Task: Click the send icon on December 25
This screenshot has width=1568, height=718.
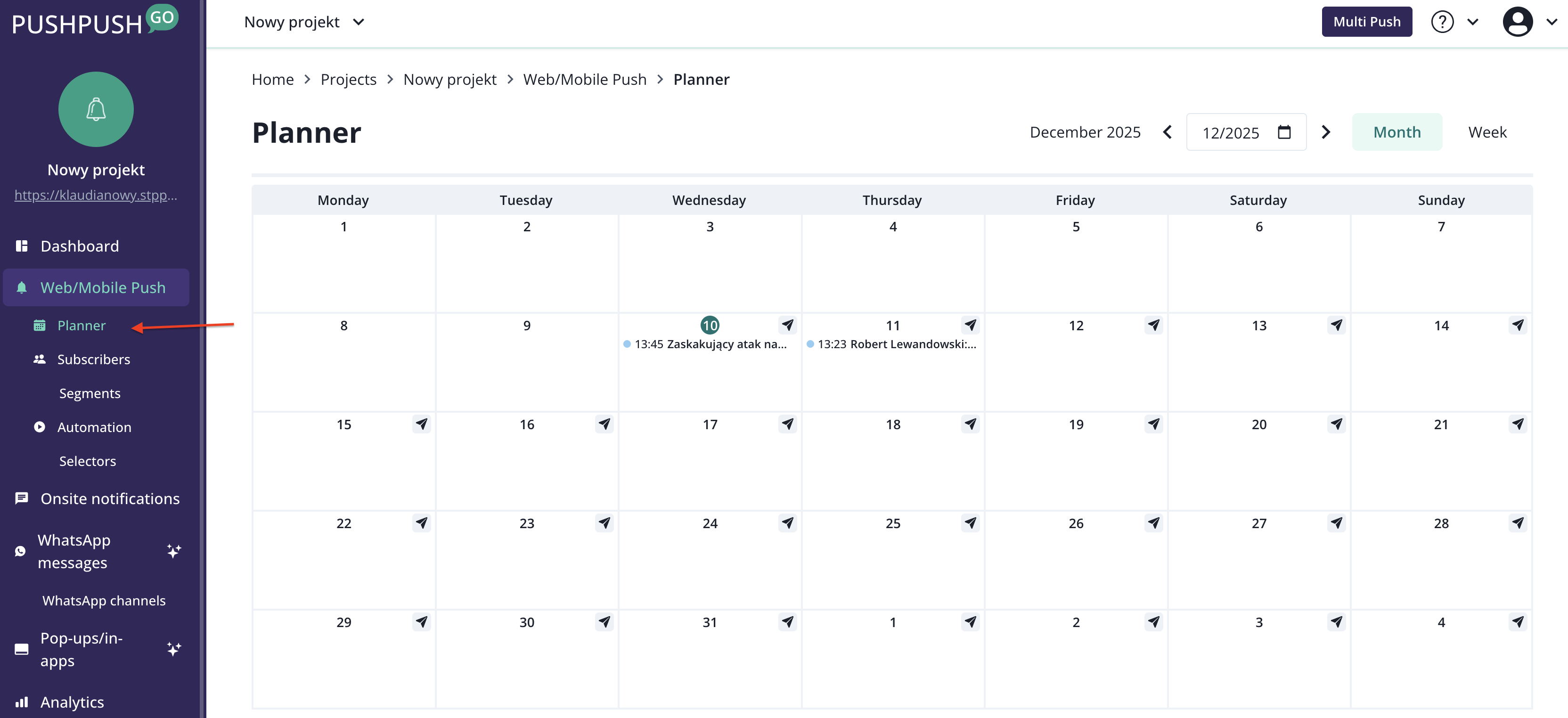Action: click(x=970, y=522)
